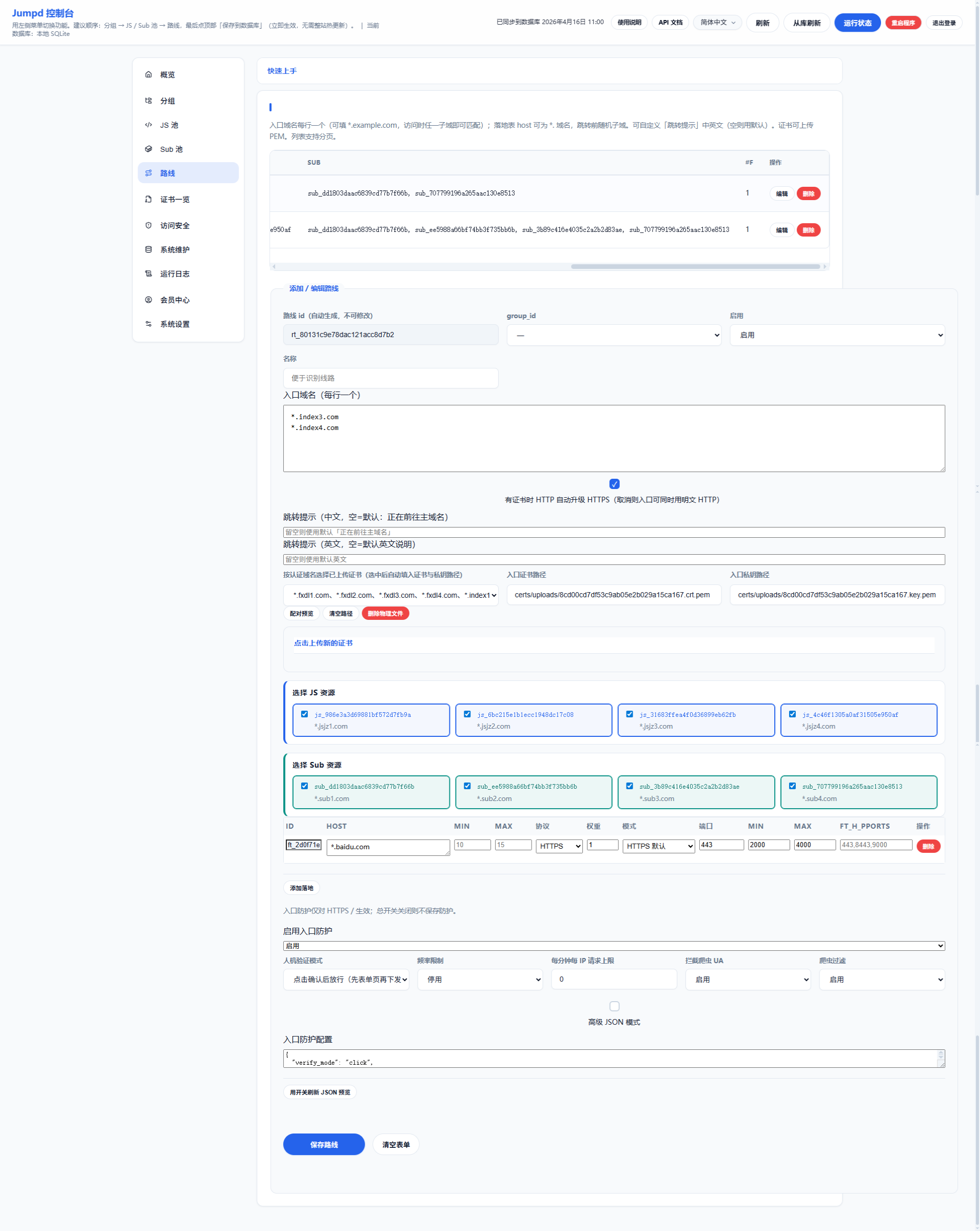This screenshot has height=1231, width=980.
Task: Click the shield icon beside 访问安全
Action: (x=148, y=226)
